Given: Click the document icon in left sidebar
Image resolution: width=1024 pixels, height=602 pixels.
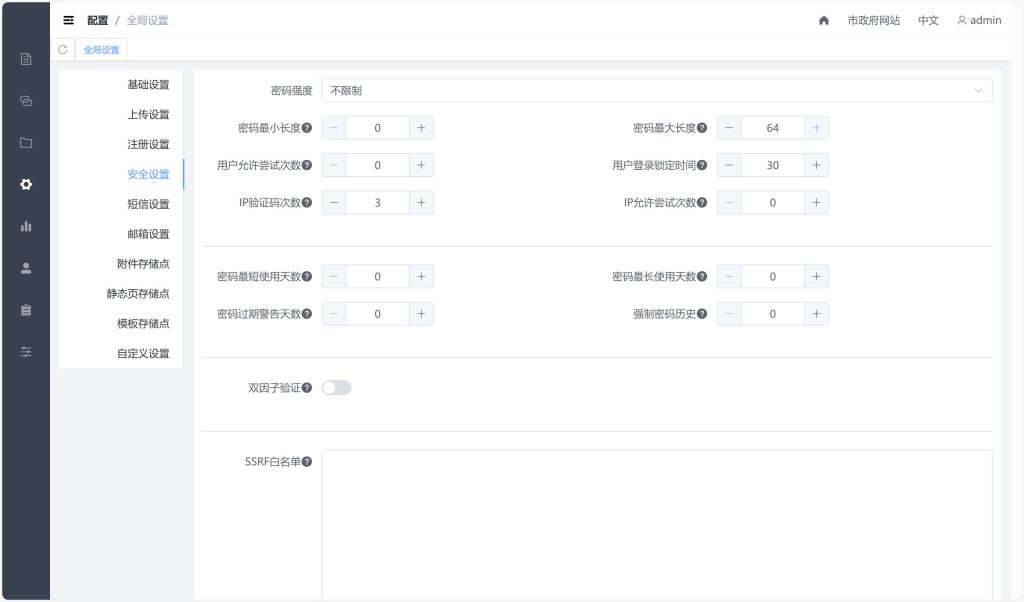Looking at the screenshot, I should click(26, 59).
